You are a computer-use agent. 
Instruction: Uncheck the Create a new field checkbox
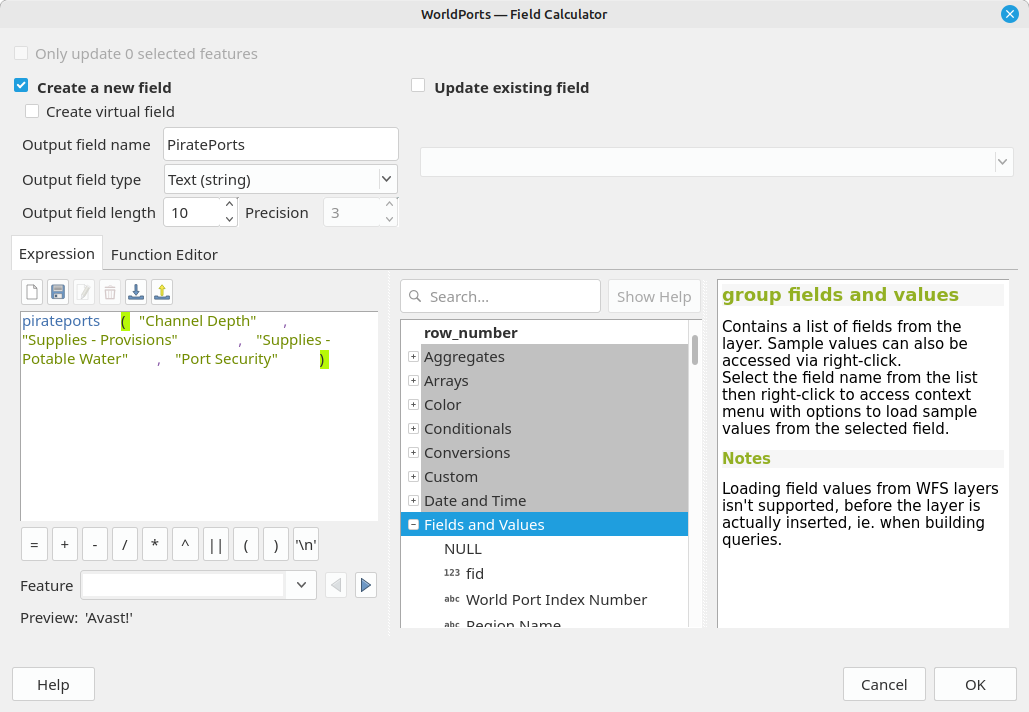click(21, 87)
